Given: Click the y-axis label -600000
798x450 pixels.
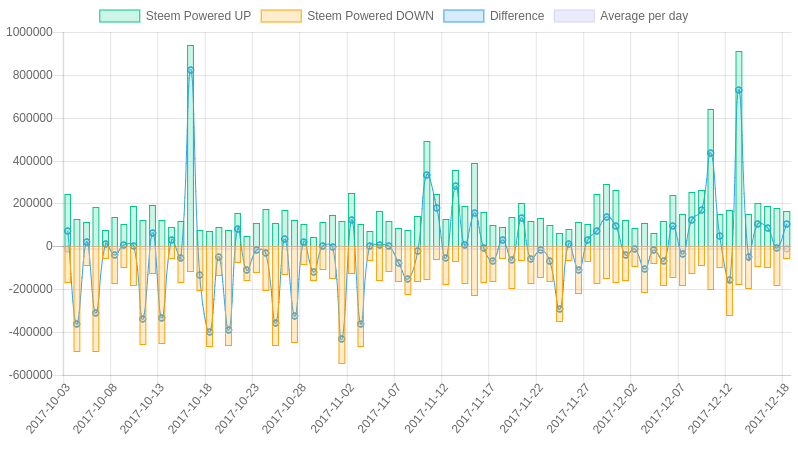Looking at the screenshot, I should coord(31,375).
